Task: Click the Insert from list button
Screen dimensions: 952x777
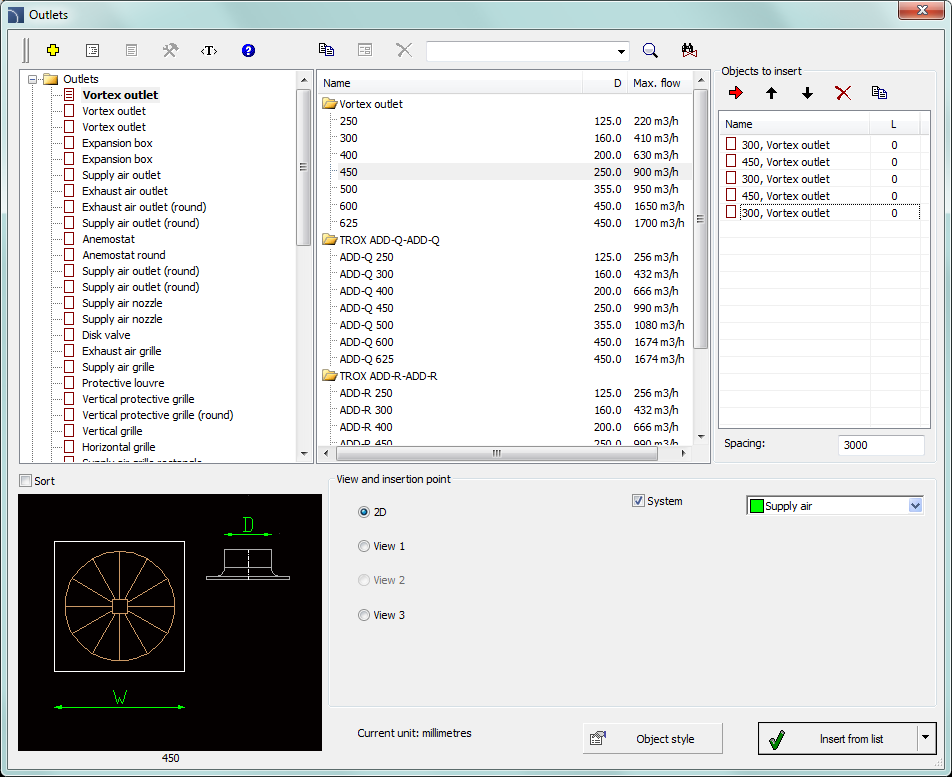Action: [x=837, y=739]
